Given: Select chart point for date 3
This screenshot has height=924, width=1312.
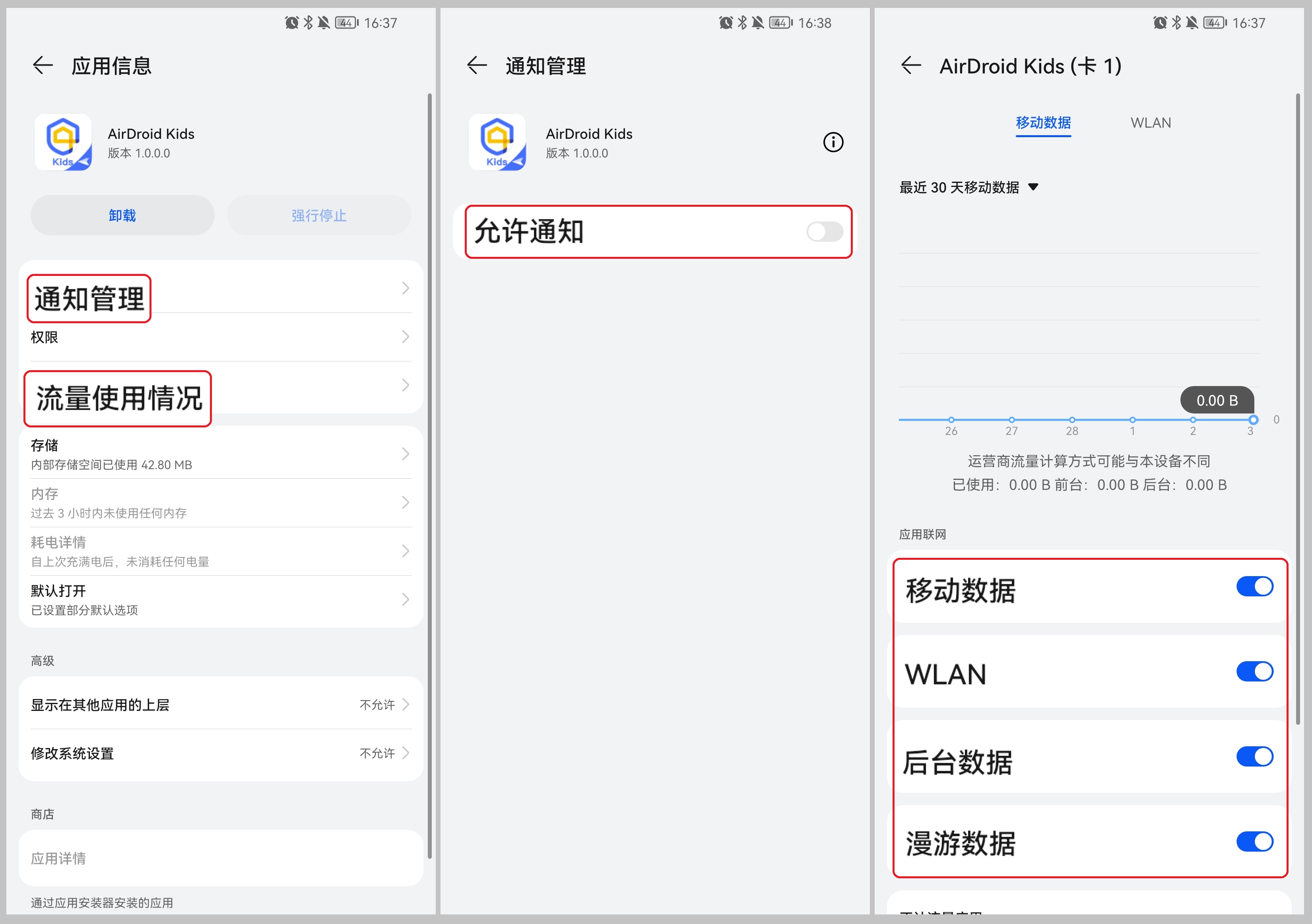Looking at the screenshot, I should [1253, 419].
